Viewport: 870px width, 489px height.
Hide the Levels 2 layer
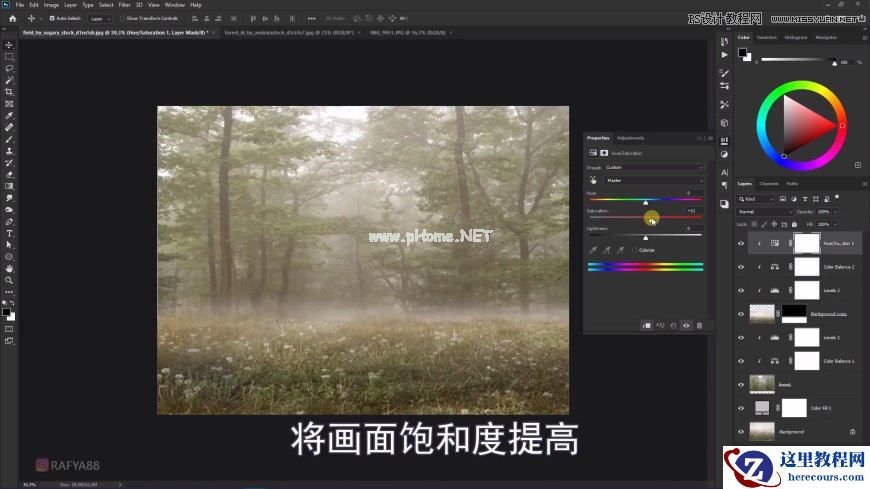point(741,290)
